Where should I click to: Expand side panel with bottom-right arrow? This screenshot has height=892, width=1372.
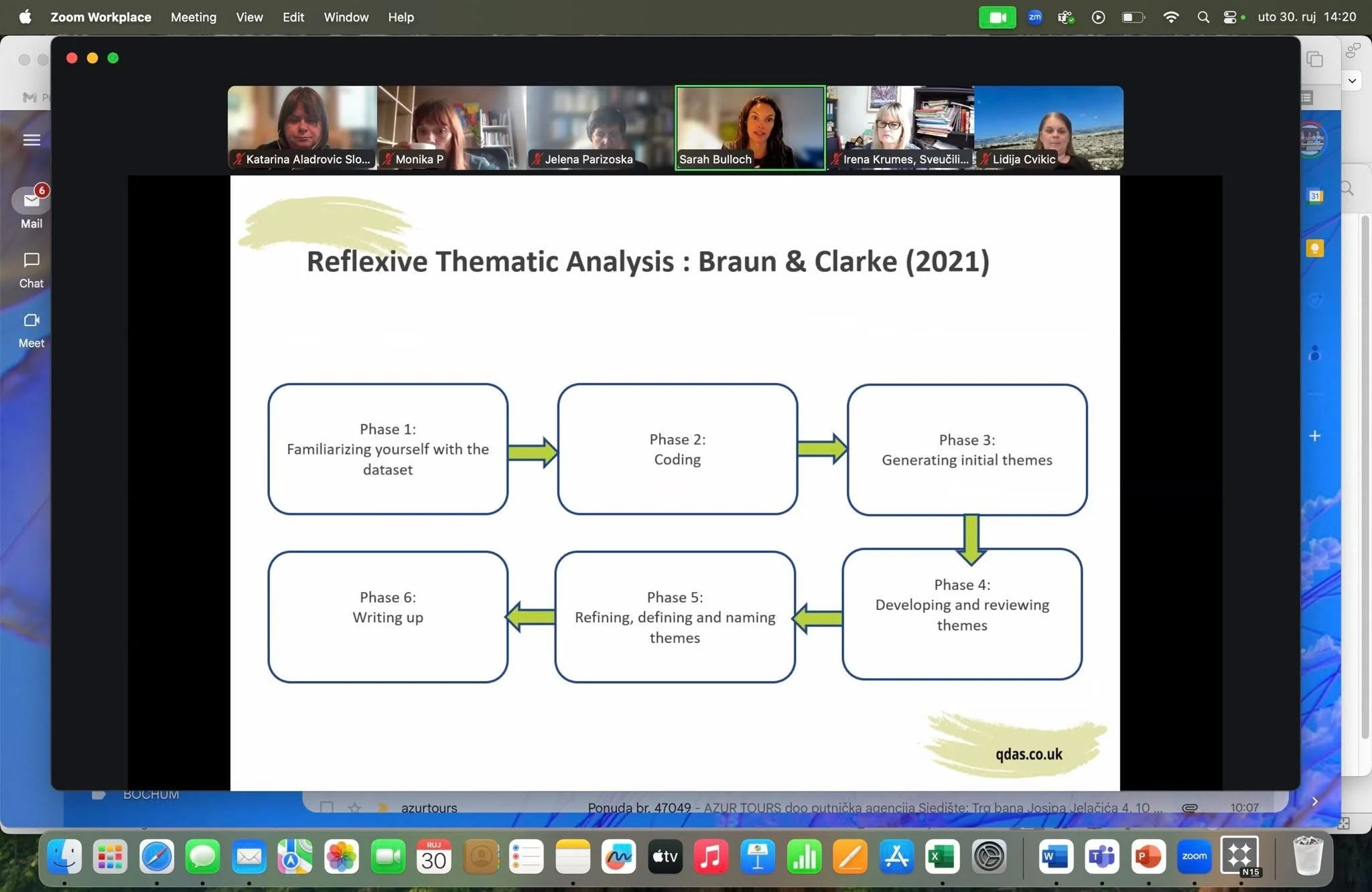[x=1314, y=801]
